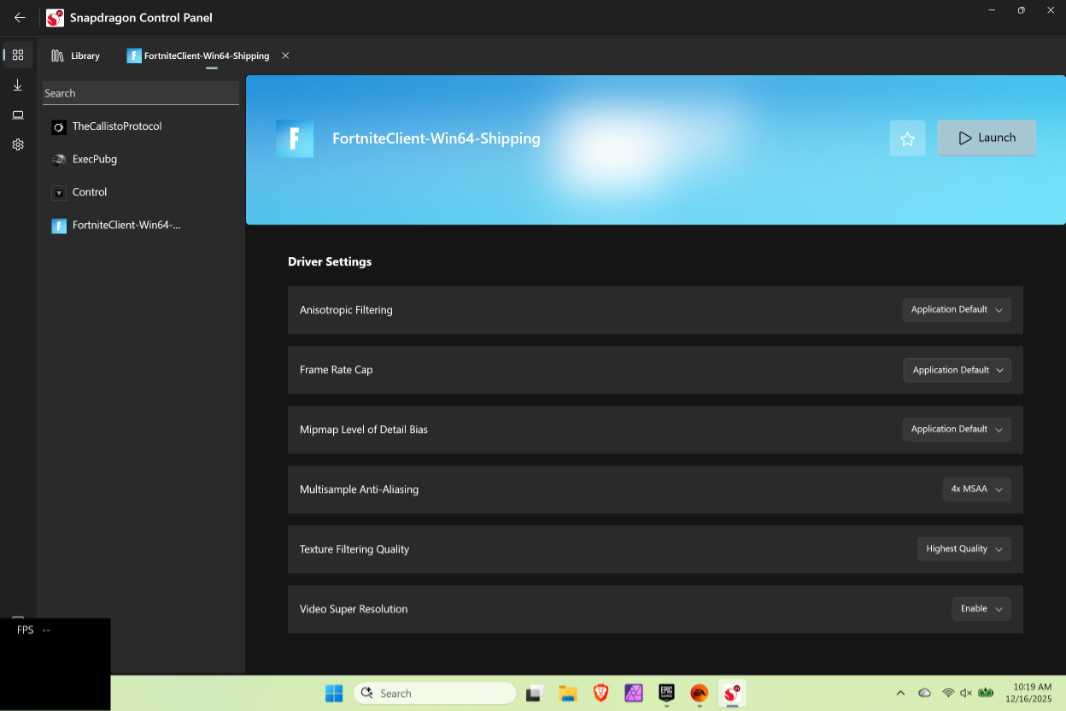1066x711 pixels.
Task: Mark FortniteClient as favorite with star icon
Action: [907, 139]
